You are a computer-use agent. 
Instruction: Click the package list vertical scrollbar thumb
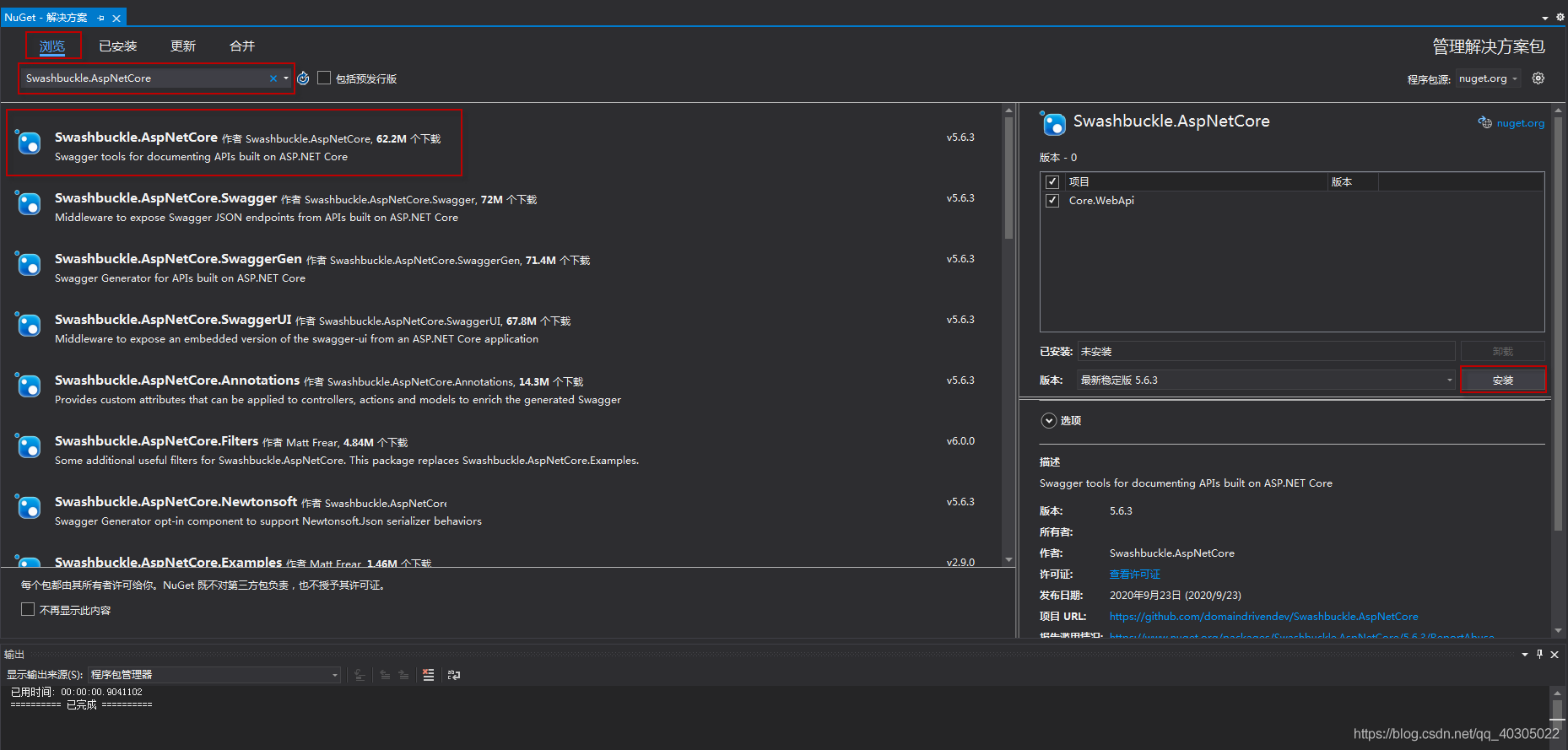[x=1008, y=177]
